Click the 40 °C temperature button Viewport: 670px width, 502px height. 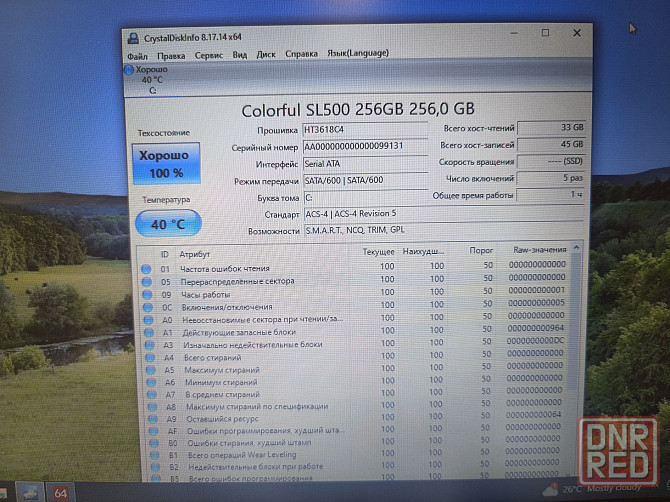(x=168, y=223)
